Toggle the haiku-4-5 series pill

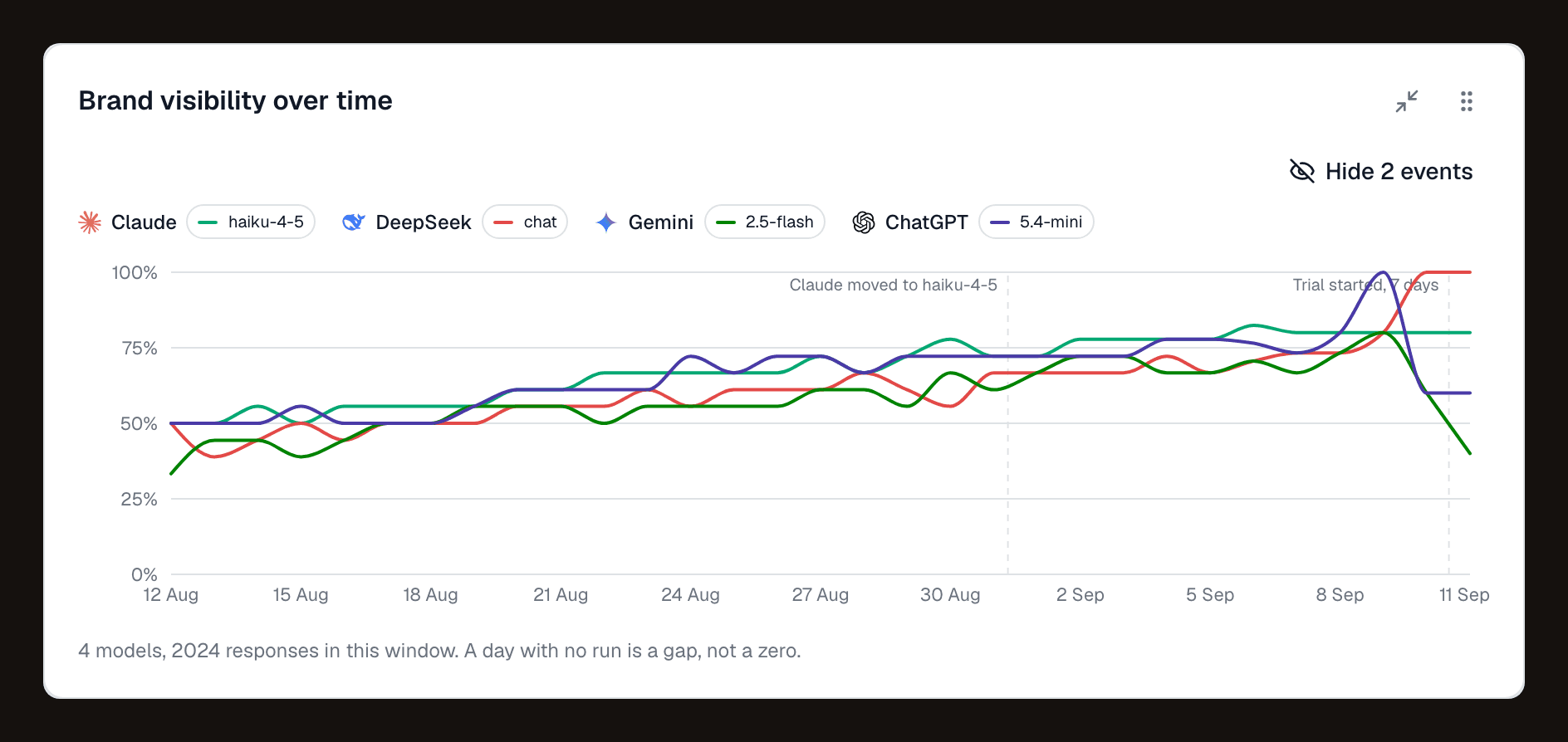coord(251,222)
